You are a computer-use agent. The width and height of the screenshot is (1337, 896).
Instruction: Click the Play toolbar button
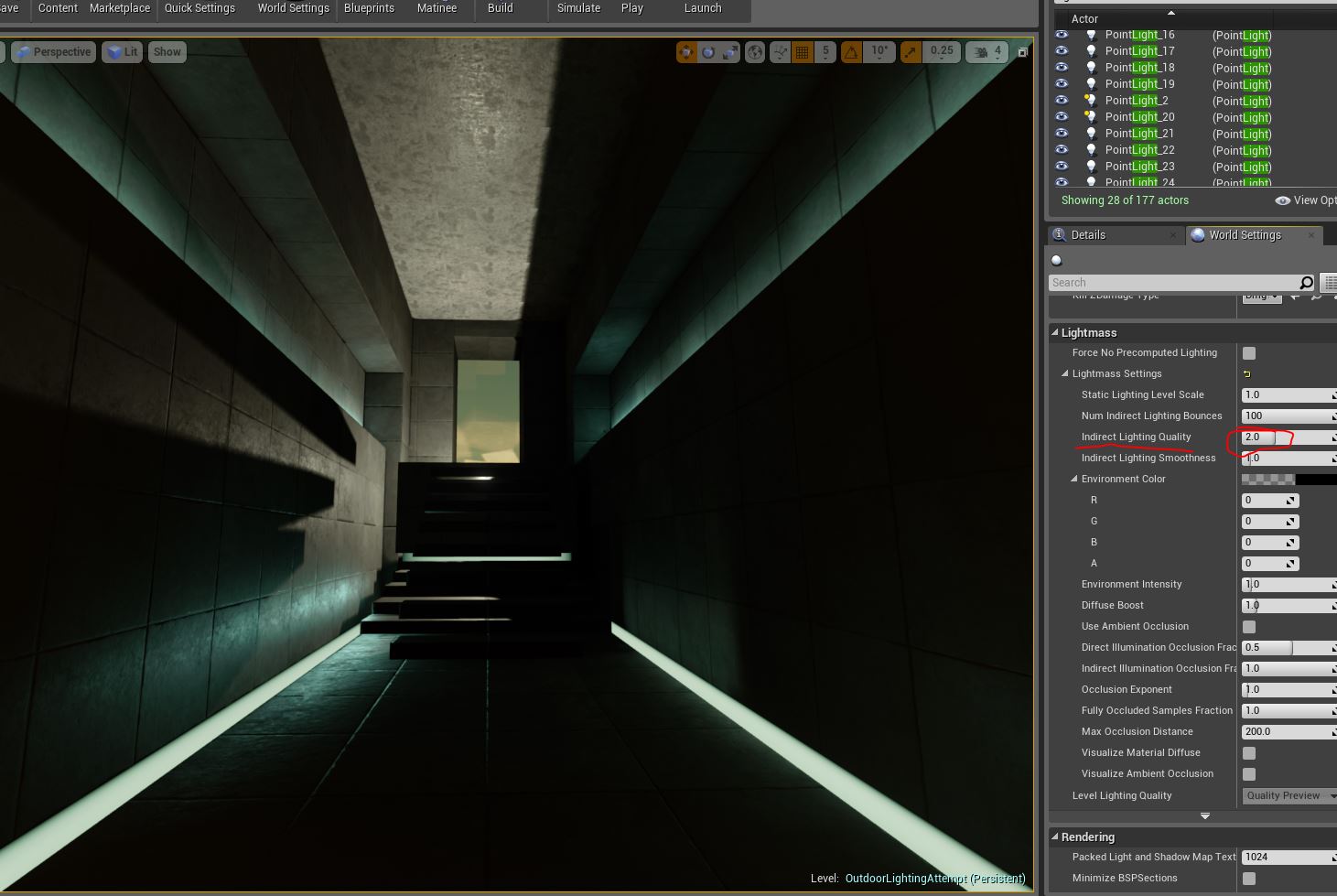point(631,8)
